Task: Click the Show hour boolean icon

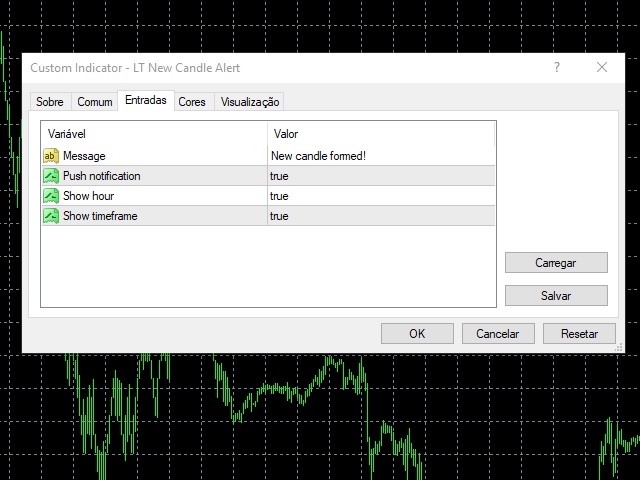Action: [x=51, y=196]
